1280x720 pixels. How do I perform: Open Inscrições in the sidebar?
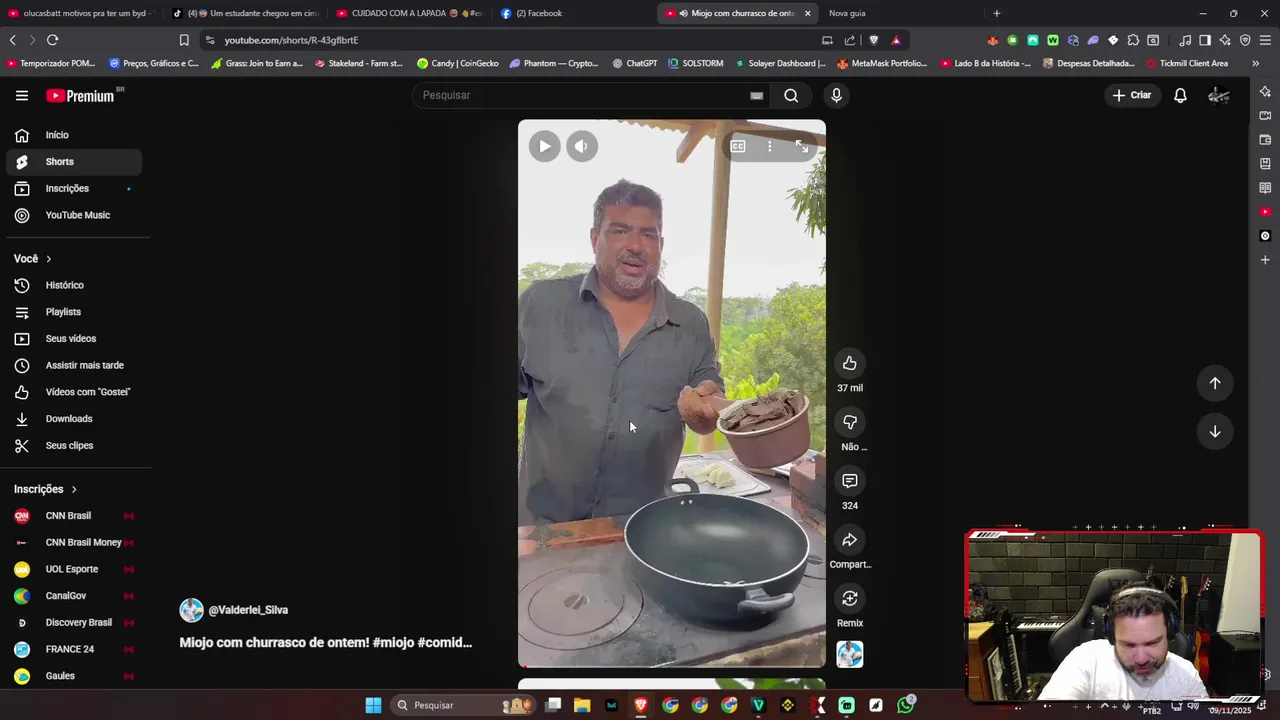74,188
